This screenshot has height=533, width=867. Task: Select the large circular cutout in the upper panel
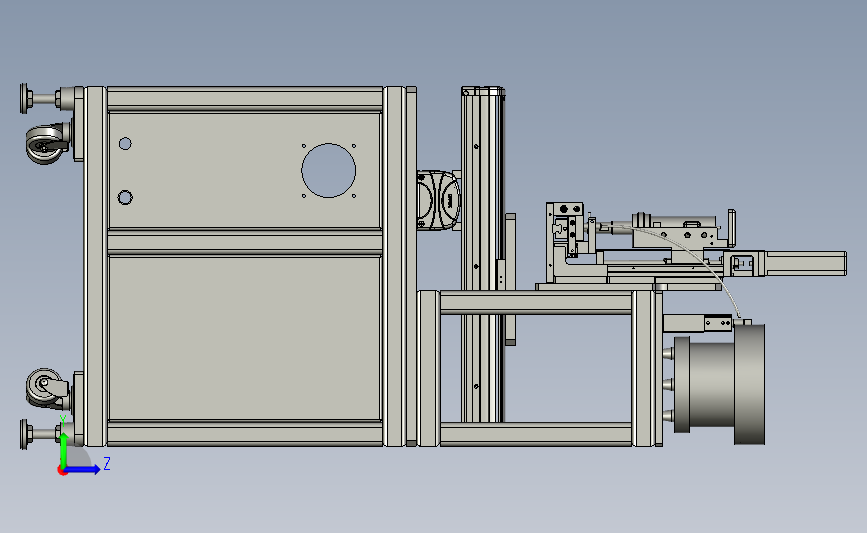(x=328, y=170)
